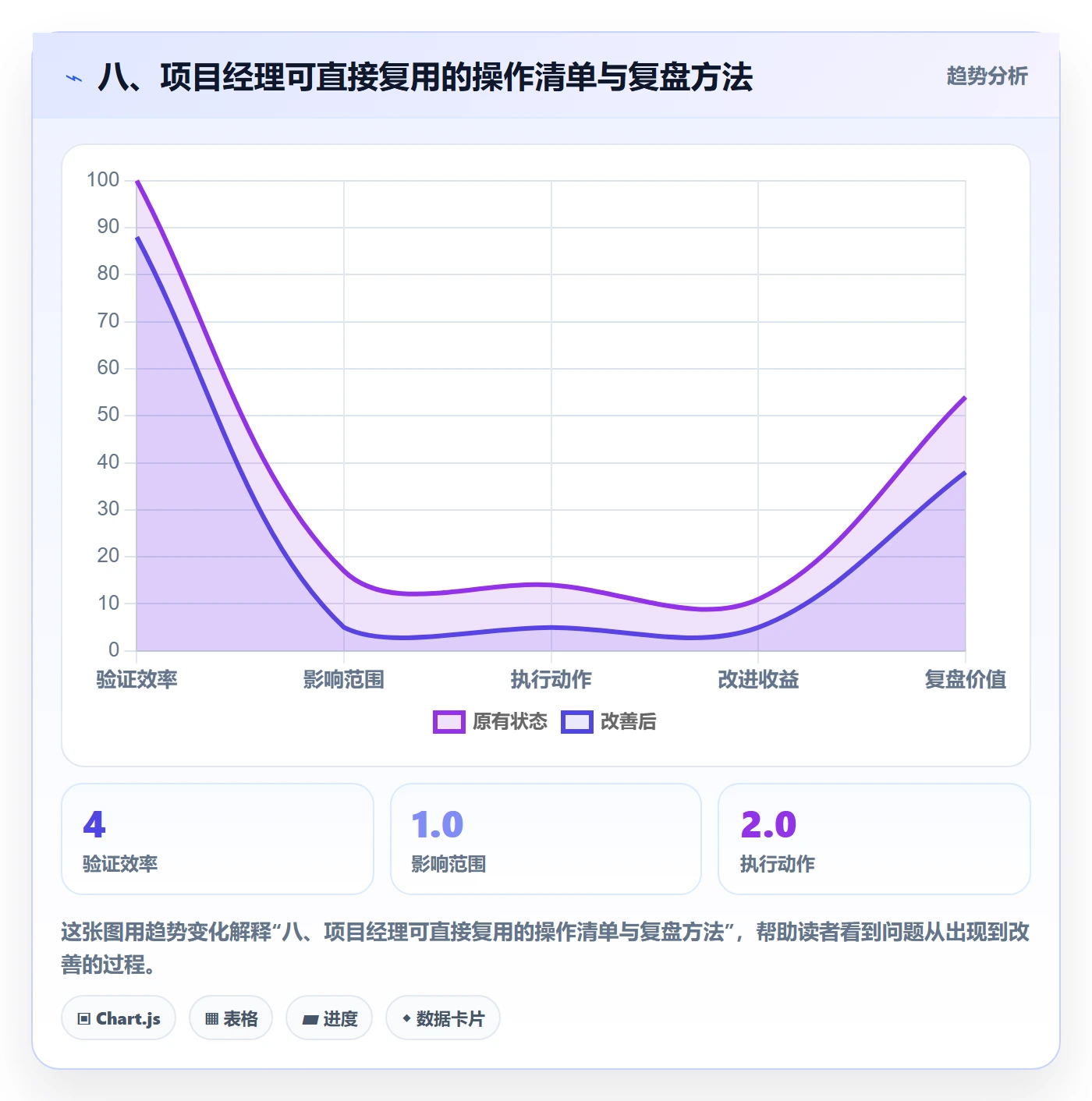
Task: Click the grid icon in the 表格 chip
Action: pos(211,1019)
